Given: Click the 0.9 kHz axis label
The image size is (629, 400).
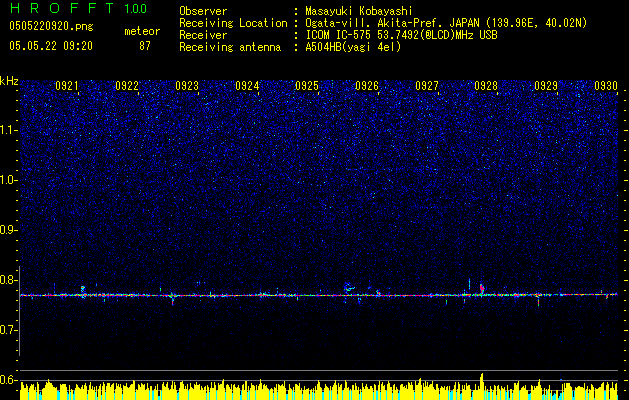Looking at the screenshot, I should (x=9, y=230).
